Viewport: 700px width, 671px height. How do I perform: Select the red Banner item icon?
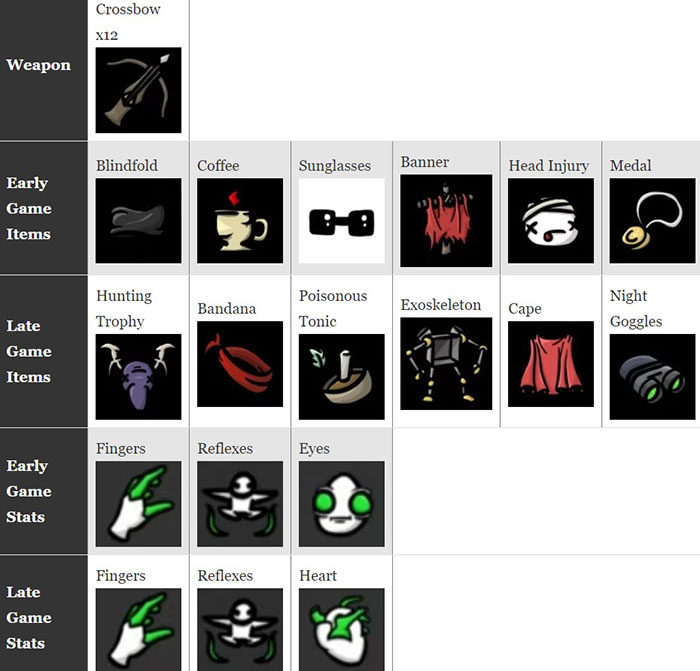tap(446, 221)
